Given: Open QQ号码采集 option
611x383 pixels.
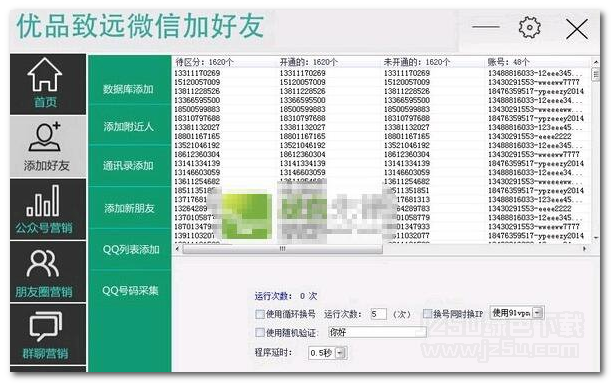Looking at the screenshot, I should pyautogui.click(x=131, y=291).
